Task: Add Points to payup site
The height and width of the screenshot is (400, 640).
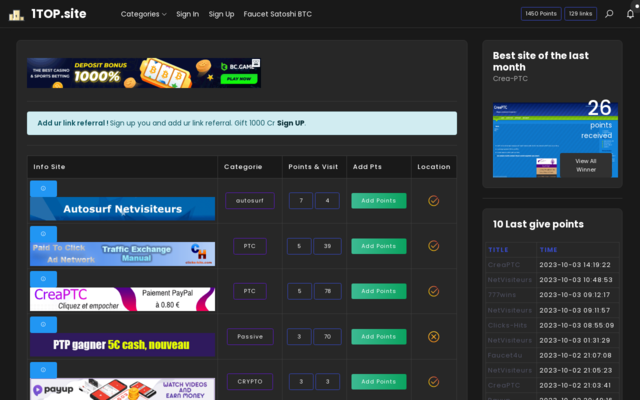Action: click(379, 382)
